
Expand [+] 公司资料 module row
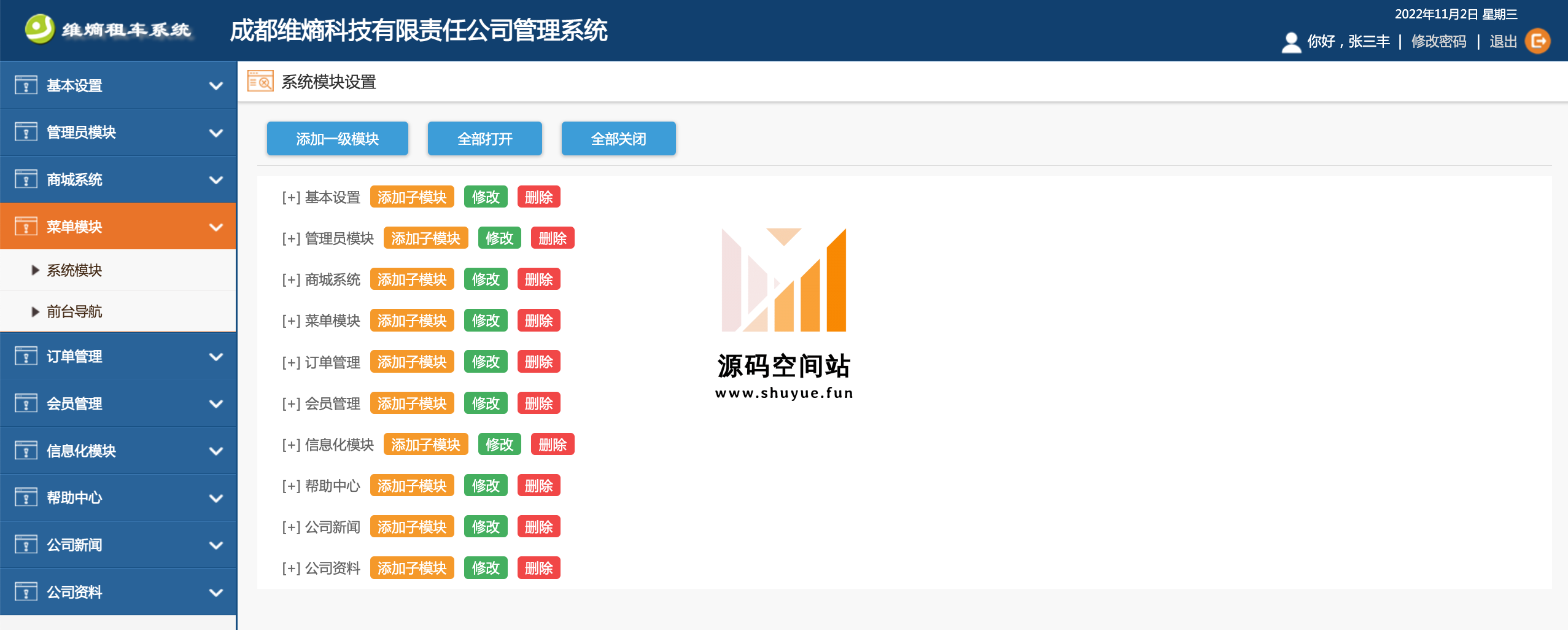pos(291,568)
